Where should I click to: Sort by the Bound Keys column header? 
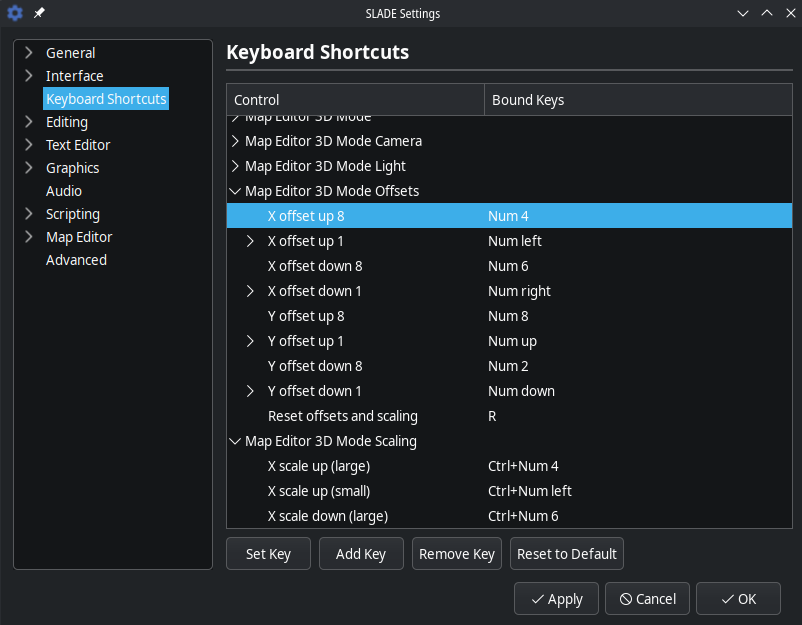[638, 100]
